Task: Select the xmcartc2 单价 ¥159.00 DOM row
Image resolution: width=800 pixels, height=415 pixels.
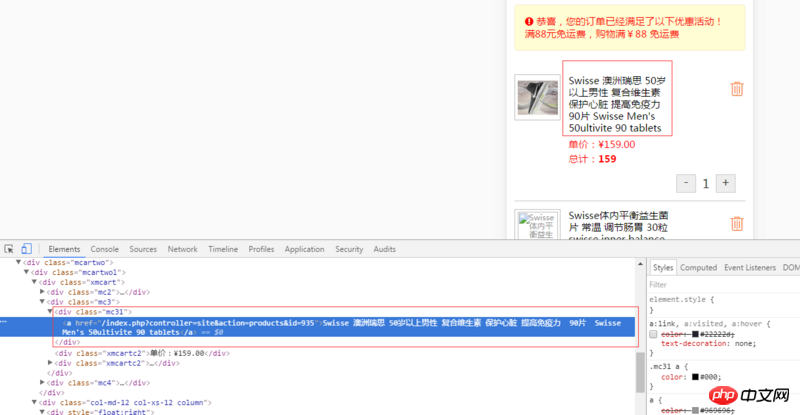Action: click(142, 353)
